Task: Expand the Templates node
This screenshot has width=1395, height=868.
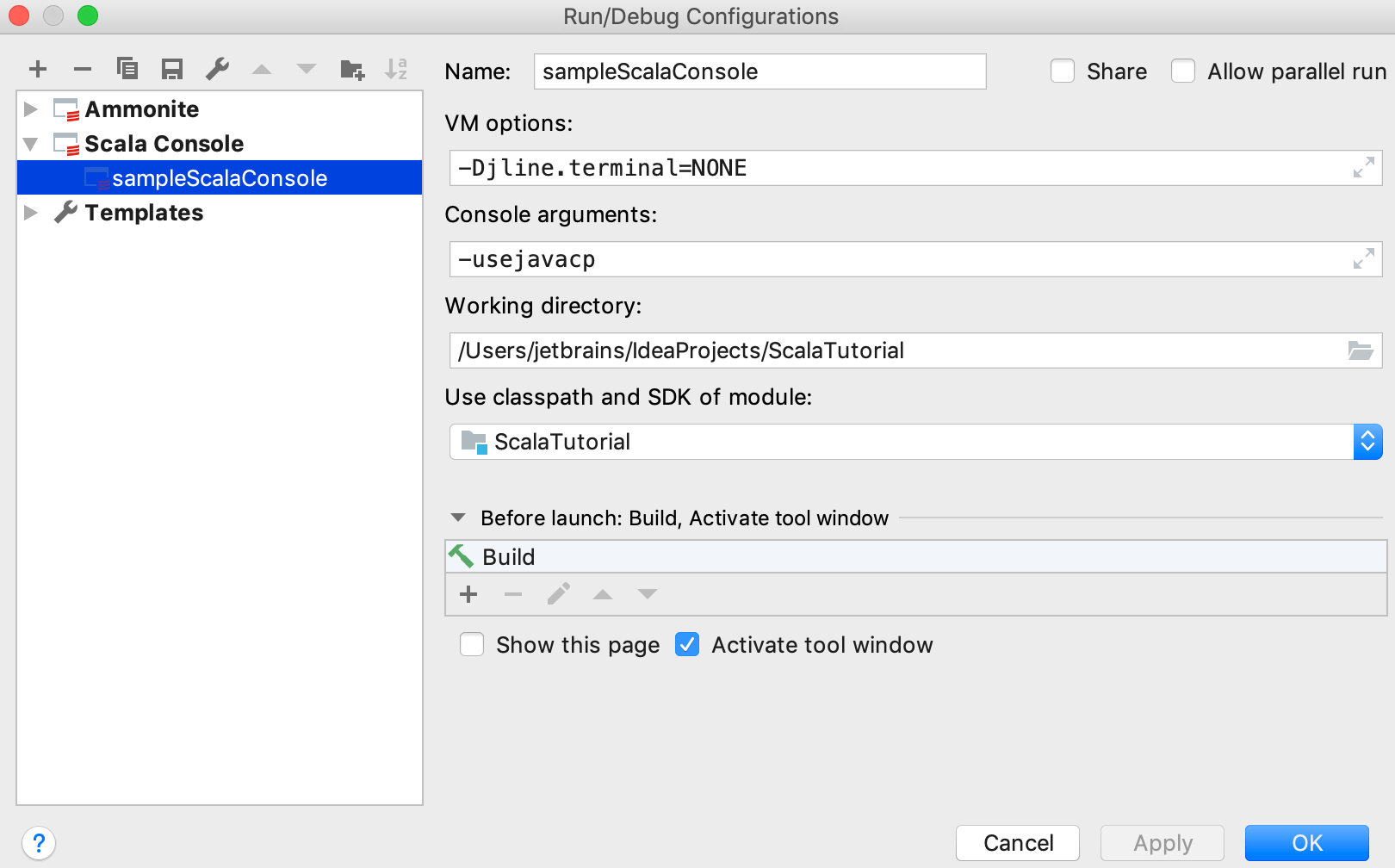Action: 31,213
